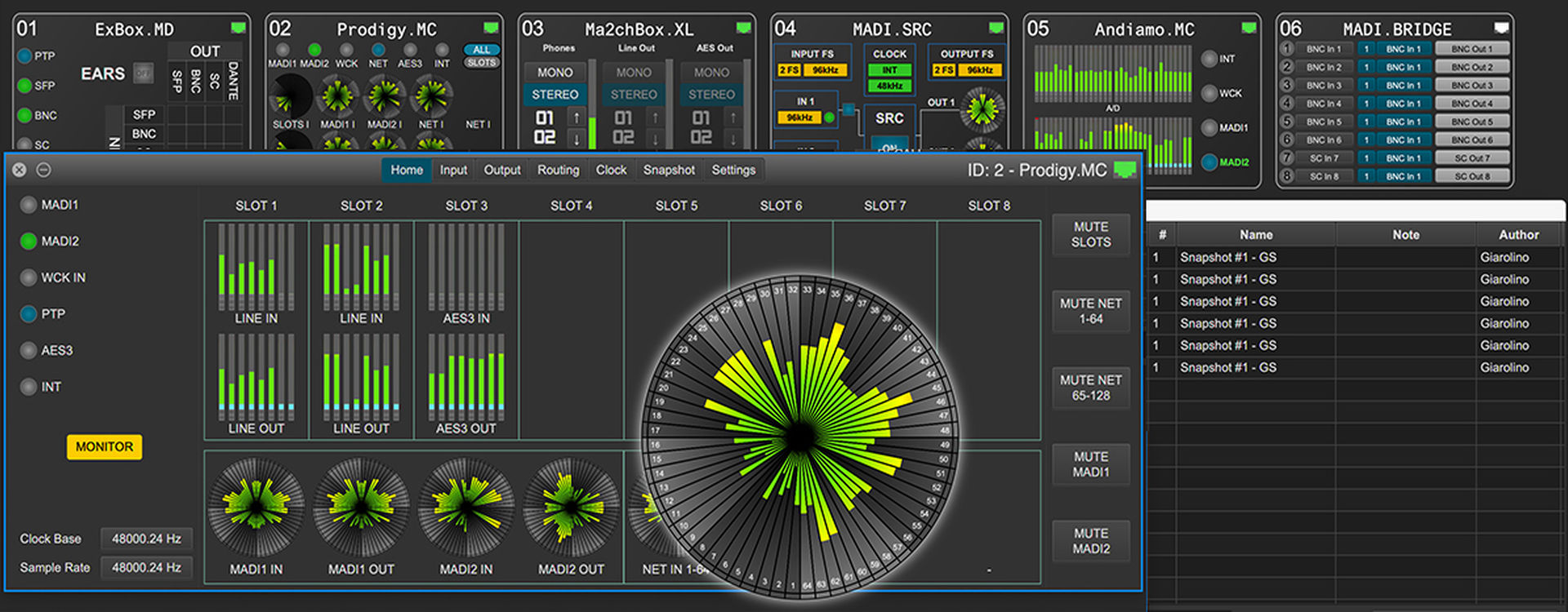Open BNC Out 5 output in MADI.BRIDGE
The height and width of the screenshot is (612, 1568).
pyautogui.click(x=1472, y=122)
